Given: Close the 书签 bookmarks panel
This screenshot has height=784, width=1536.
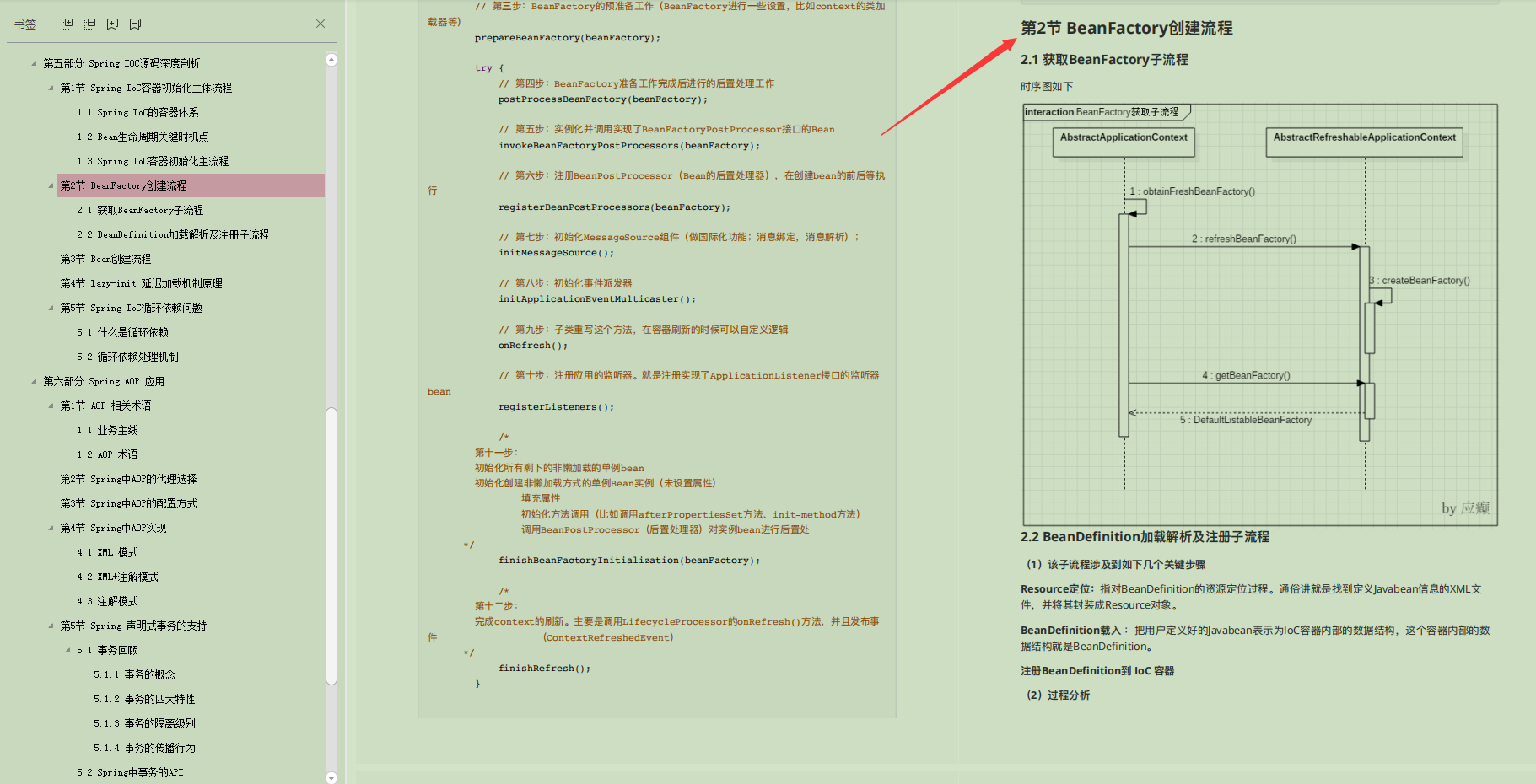Looking at the screenshot, I should tap(321, 24).
